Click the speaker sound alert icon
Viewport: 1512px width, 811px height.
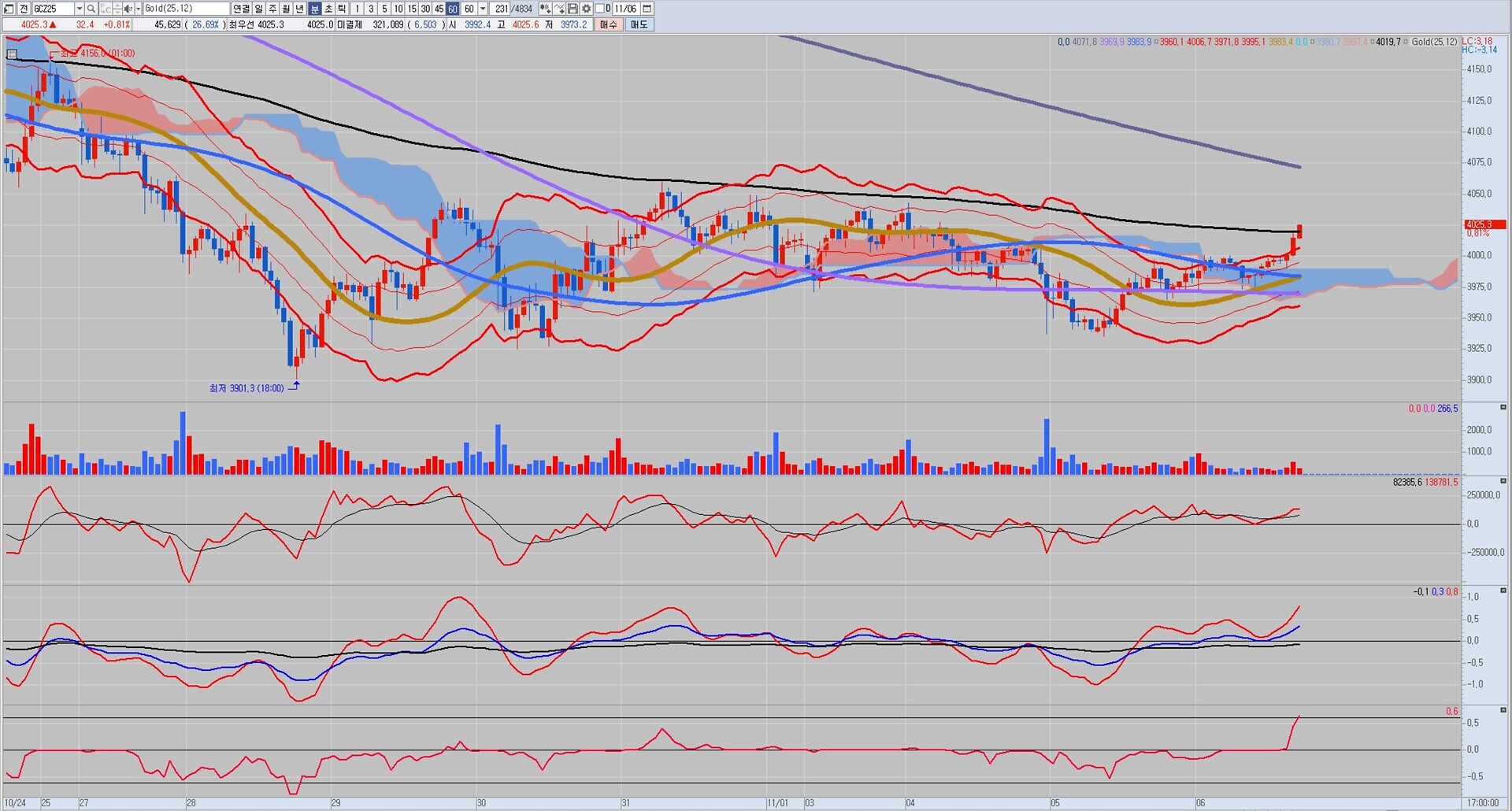coord(128,9)
